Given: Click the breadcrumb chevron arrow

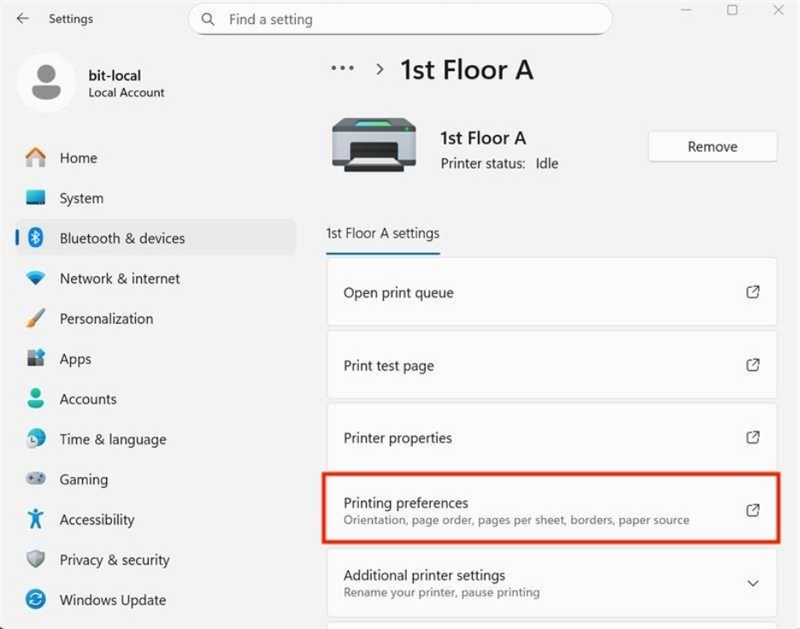Looking at the screenshot, I should [380, 69].
